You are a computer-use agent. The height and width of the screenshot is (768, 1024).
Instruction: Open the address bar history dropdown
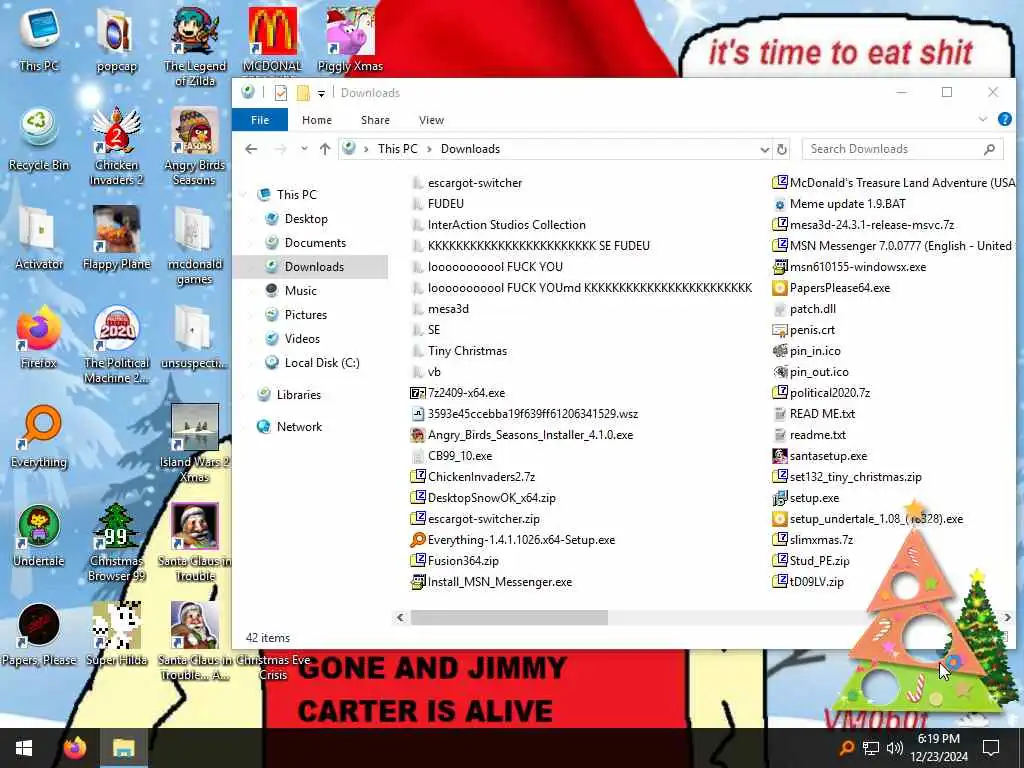tap(764, 150)
